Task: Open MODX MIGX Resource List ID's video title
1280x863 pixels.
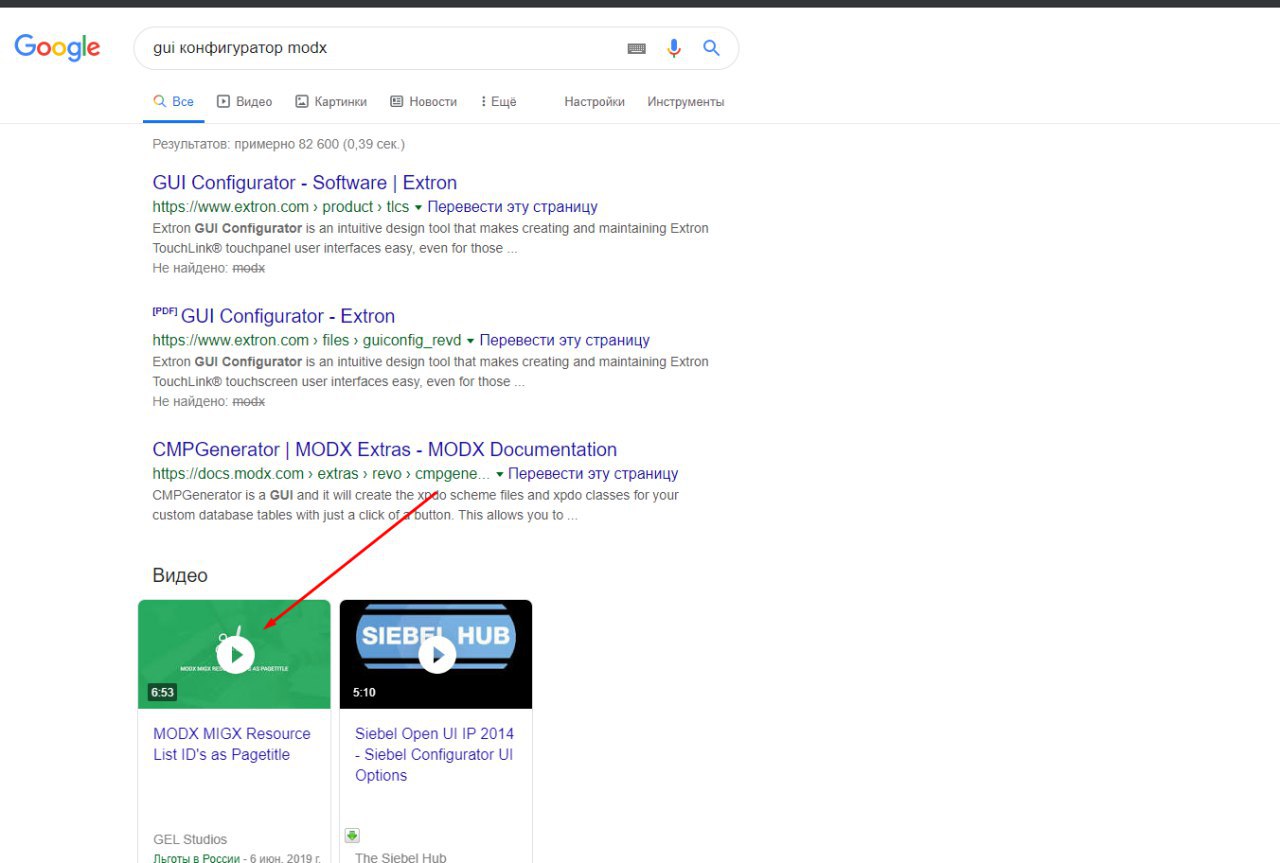Action: coord(232,744)
